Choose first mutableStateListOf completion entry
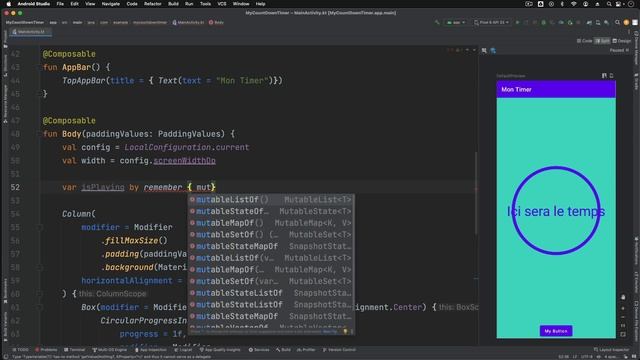This screenshot has width=640, height=360. (x=271, y=293)
